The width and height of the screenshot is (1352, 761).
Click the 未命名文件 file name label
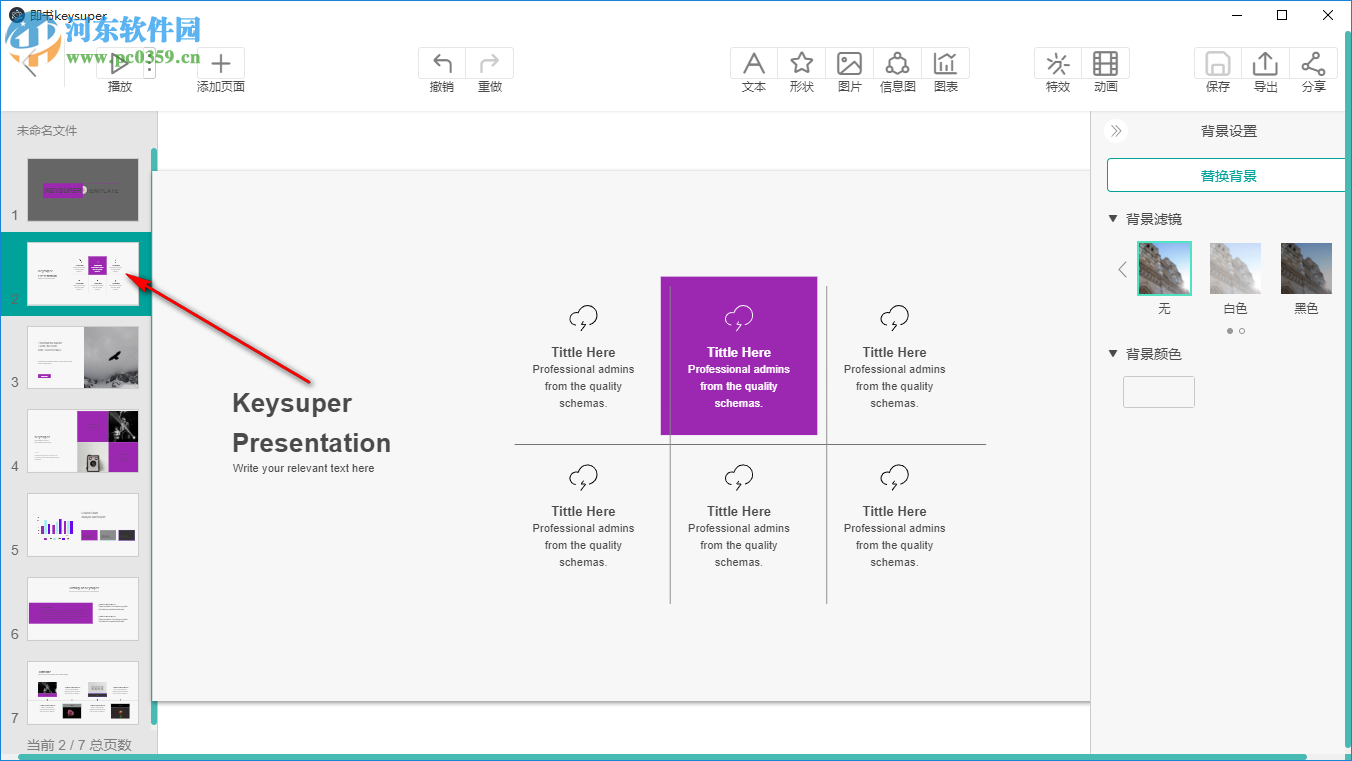point(47,131)
